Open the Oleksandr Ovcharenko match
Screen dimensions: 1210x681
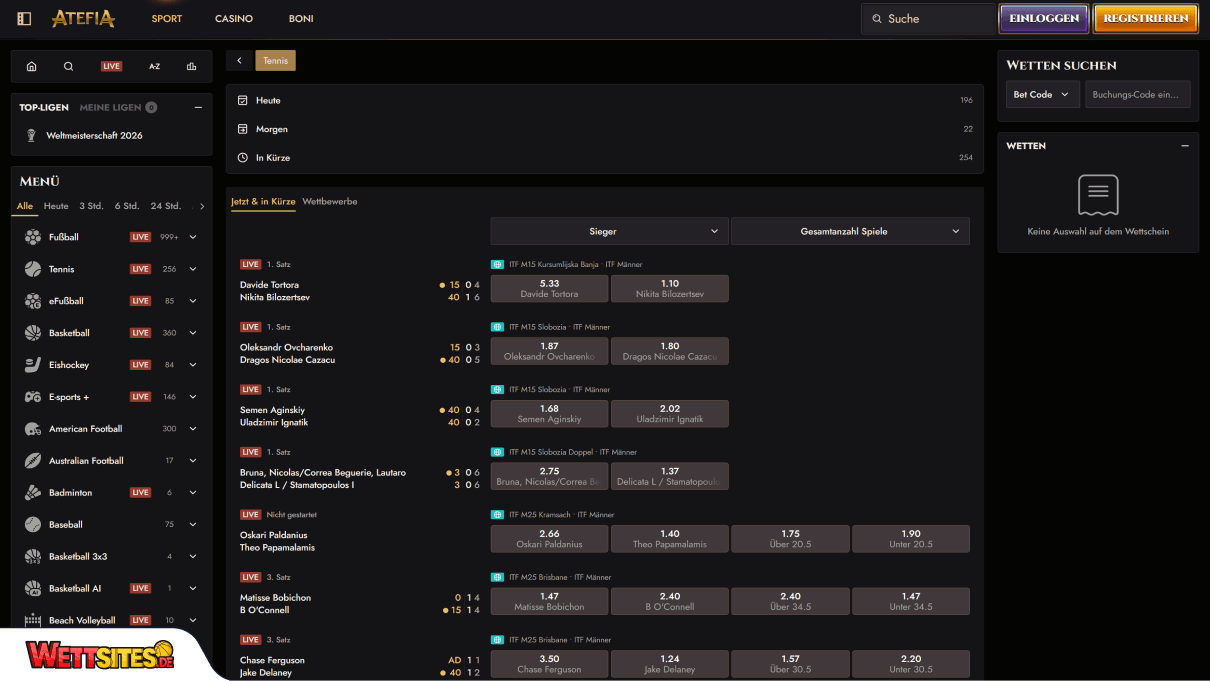coord(287,347)
